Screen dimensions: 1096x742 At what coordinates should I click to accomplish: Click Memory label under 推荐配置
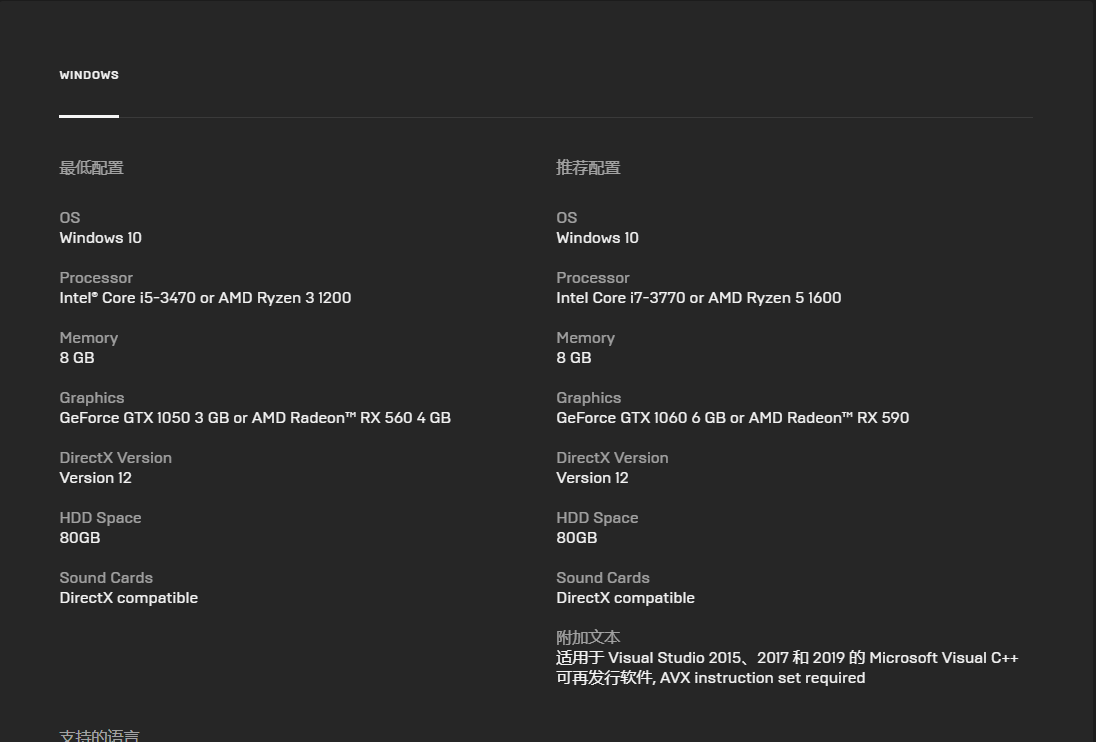click(586, 337)
